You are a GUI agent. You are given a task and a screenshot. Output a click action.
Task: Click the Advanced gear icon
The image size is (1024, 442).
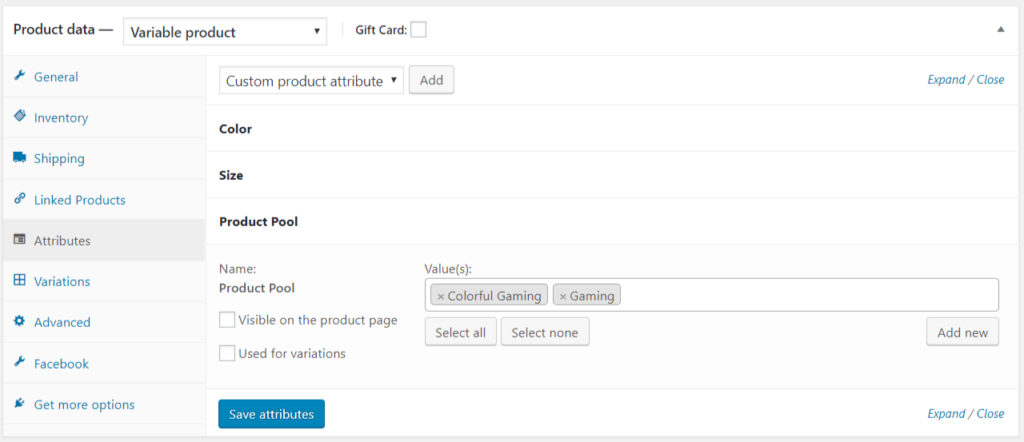pyautogui.click(x=20, y=322)
